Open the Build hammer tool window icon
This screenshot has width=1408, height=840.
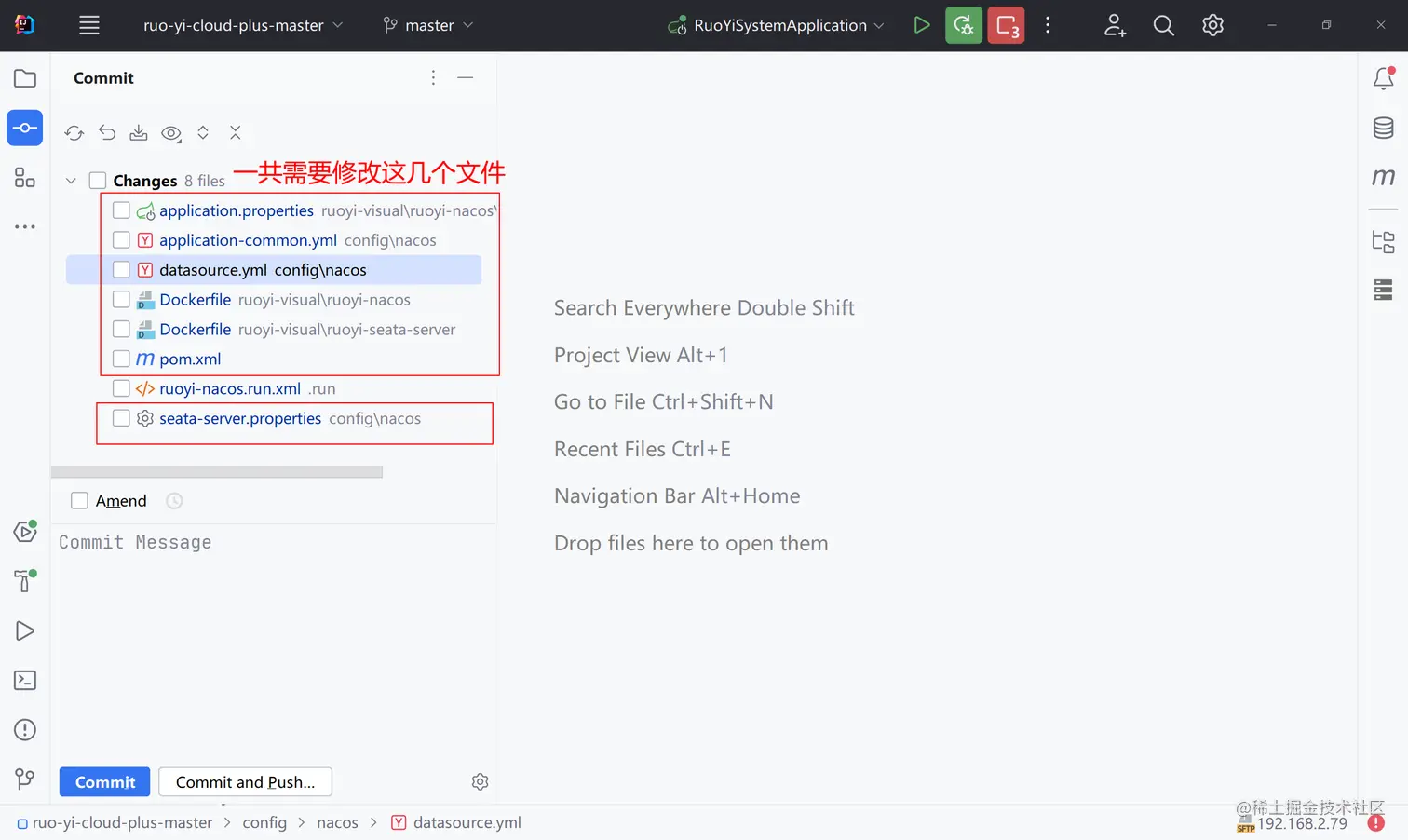[x=25, y=580]
